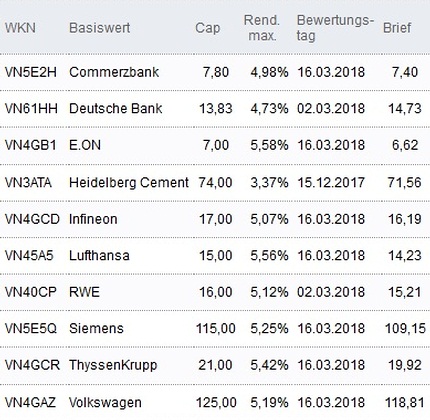Click the Brief column header
430x420 pixels.
pos(397,28)
